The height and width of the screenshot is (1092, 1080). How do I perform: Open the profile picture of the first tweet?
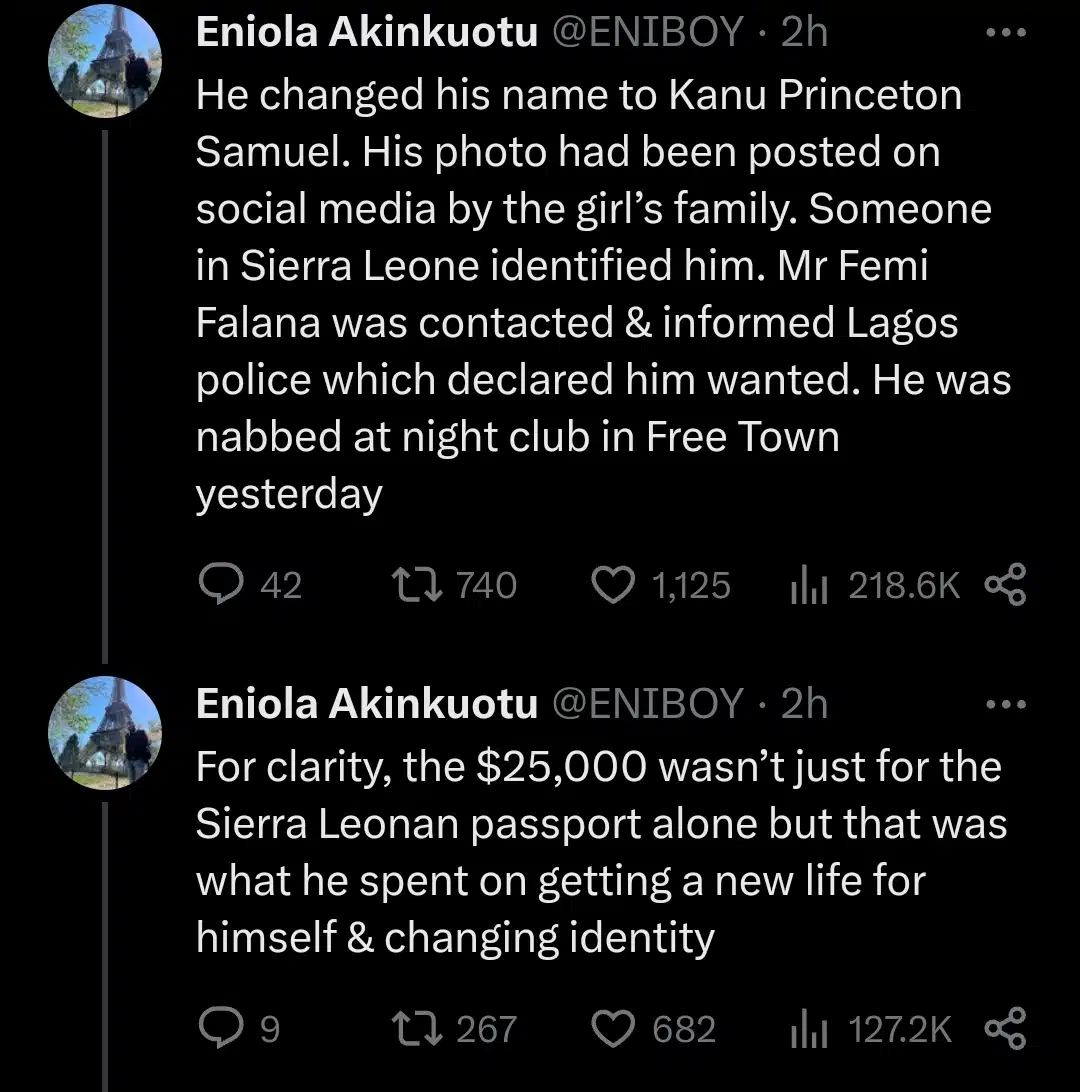pos(105,60)
